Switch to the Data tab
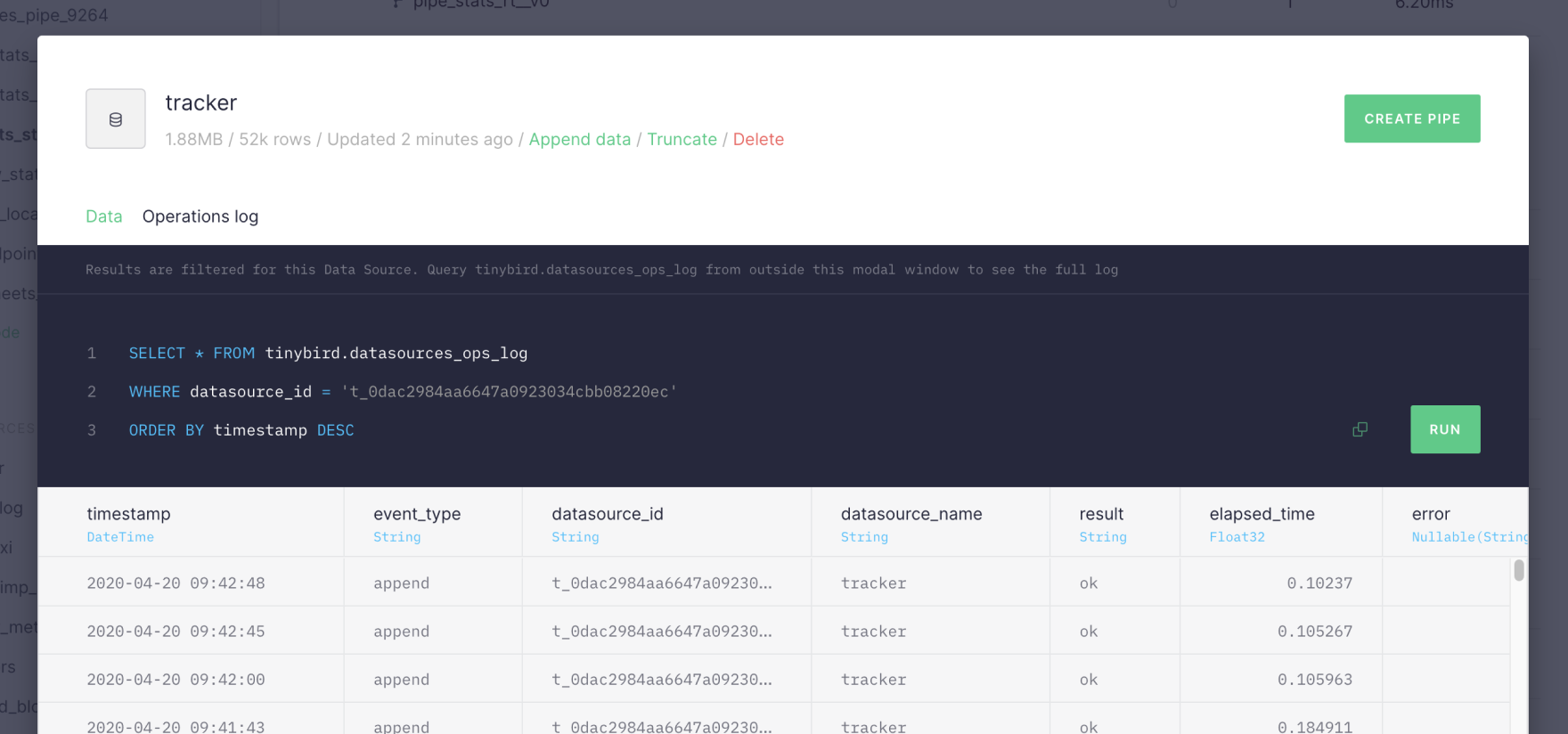 (x=103, y=216)
